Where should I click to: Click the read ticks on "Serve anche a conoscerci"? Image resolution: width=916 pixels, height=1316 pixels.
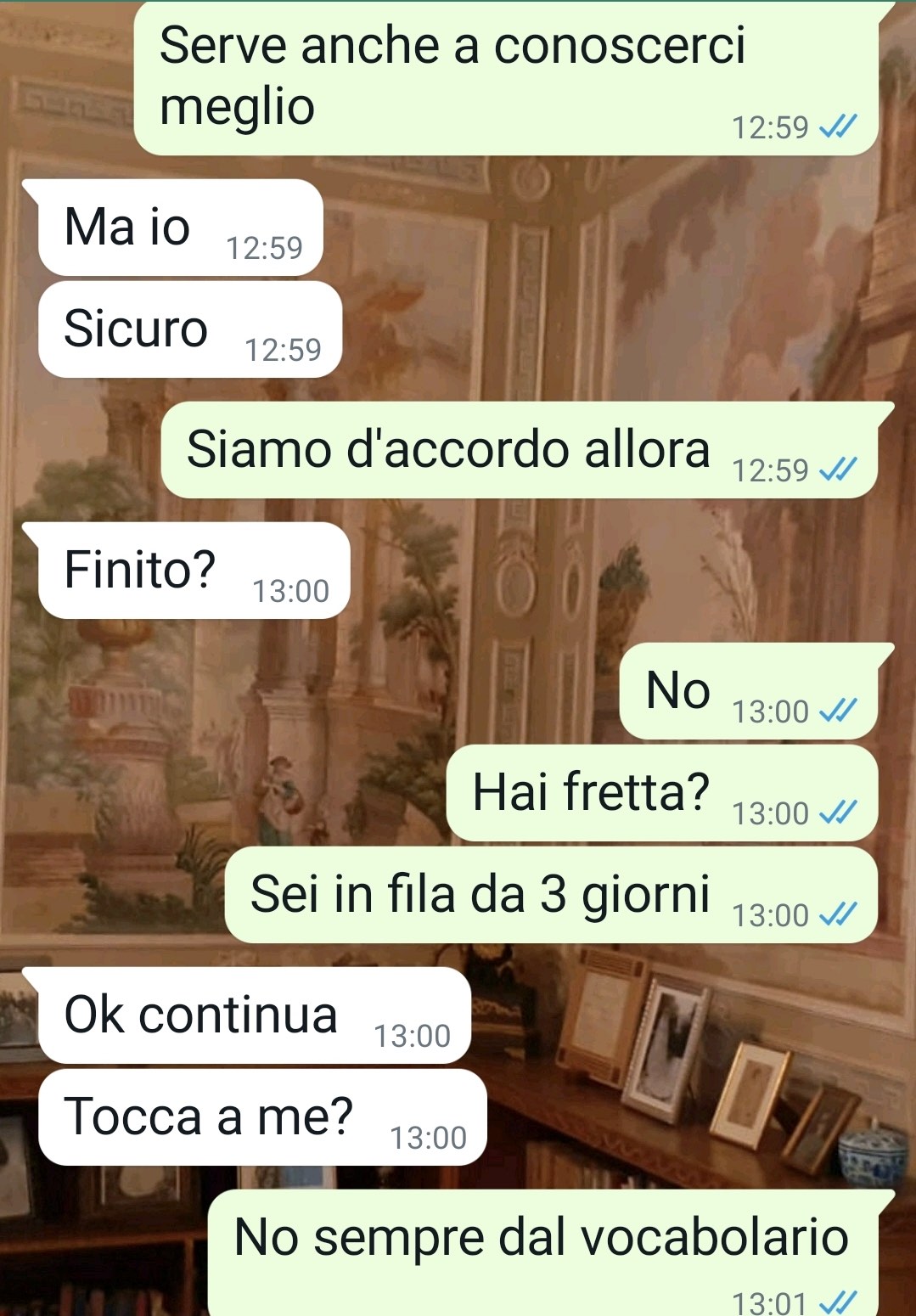(838, 127)
